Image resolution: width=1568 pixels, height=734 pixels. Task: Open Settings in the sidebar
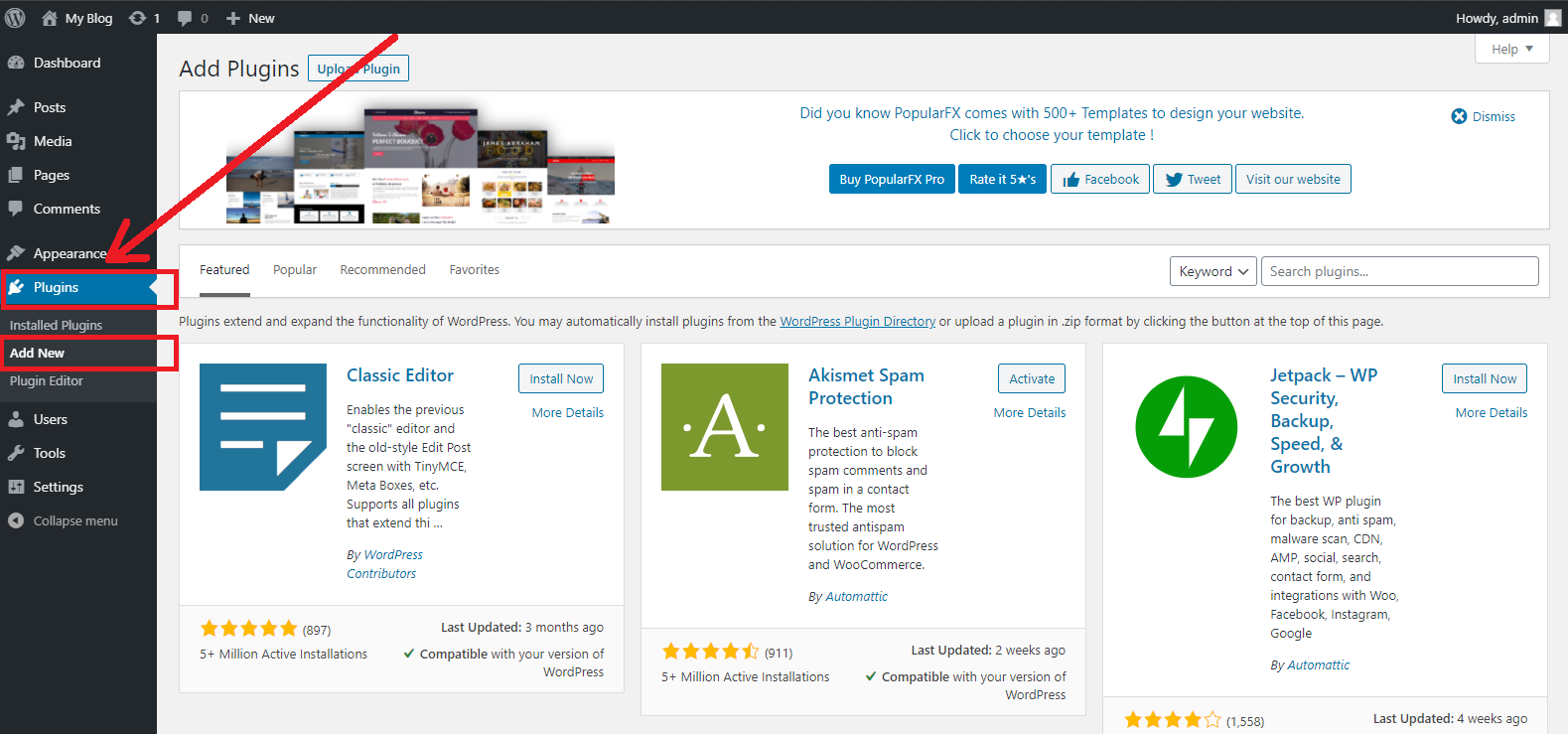58,487
